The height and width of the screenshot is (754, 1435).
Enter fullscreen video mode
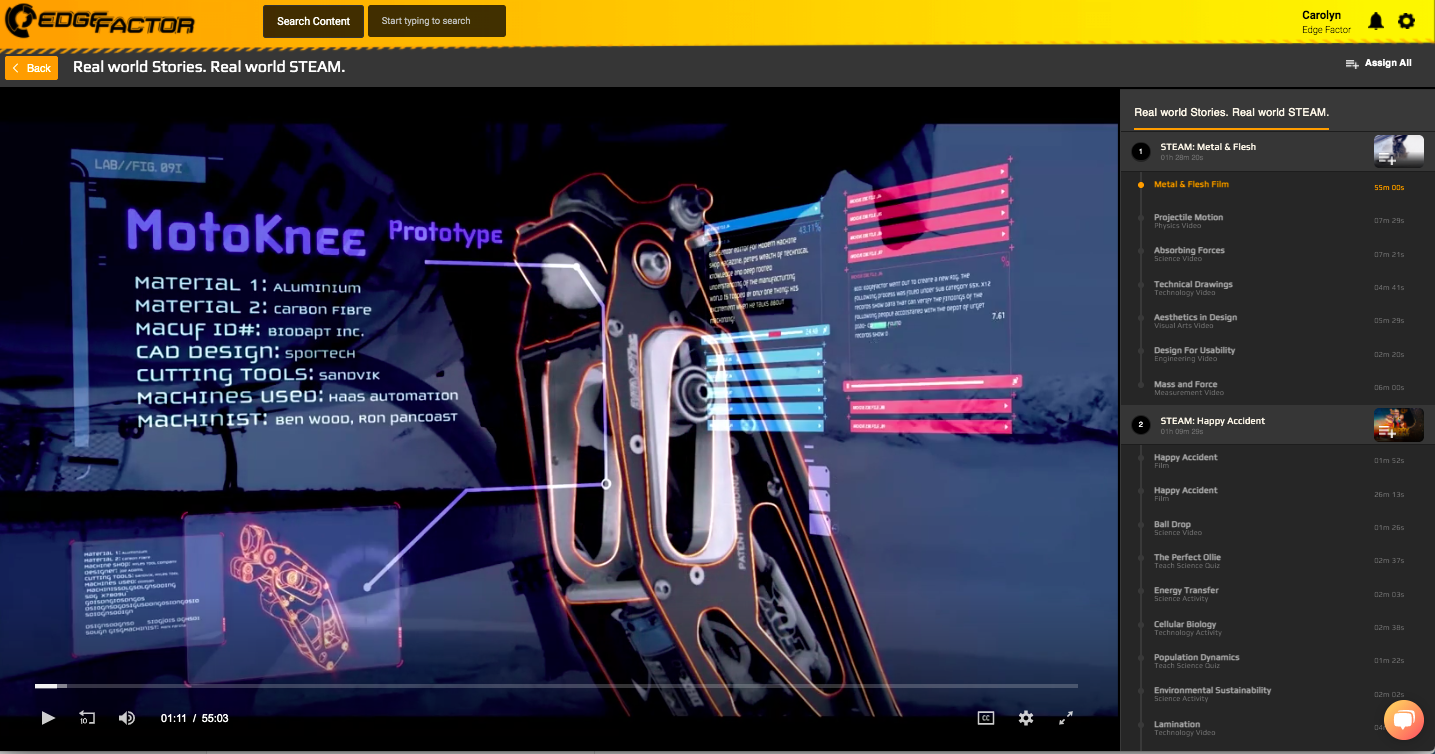[1066, 717]
